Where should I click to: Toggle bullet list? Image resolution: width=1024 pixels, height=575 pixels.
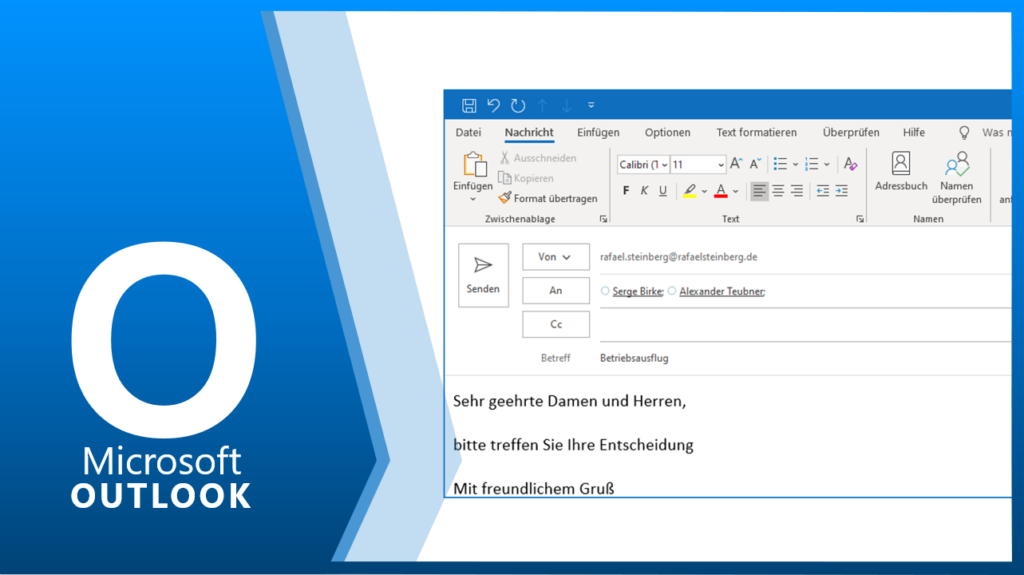click(780, 164)
